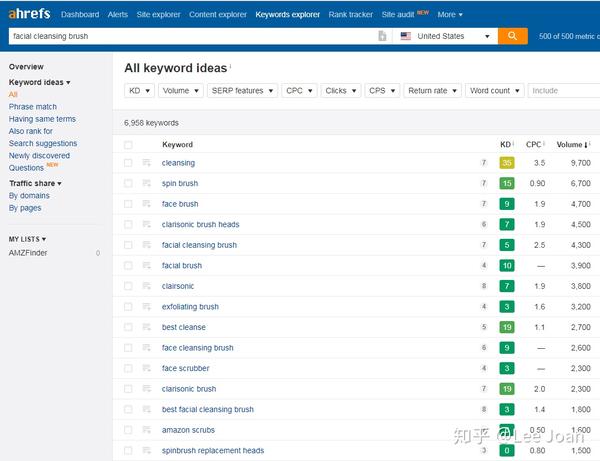Go to Rank tracker
This screenshot has width=600, height=461.
pyautogui.click(x=351, y=15)
